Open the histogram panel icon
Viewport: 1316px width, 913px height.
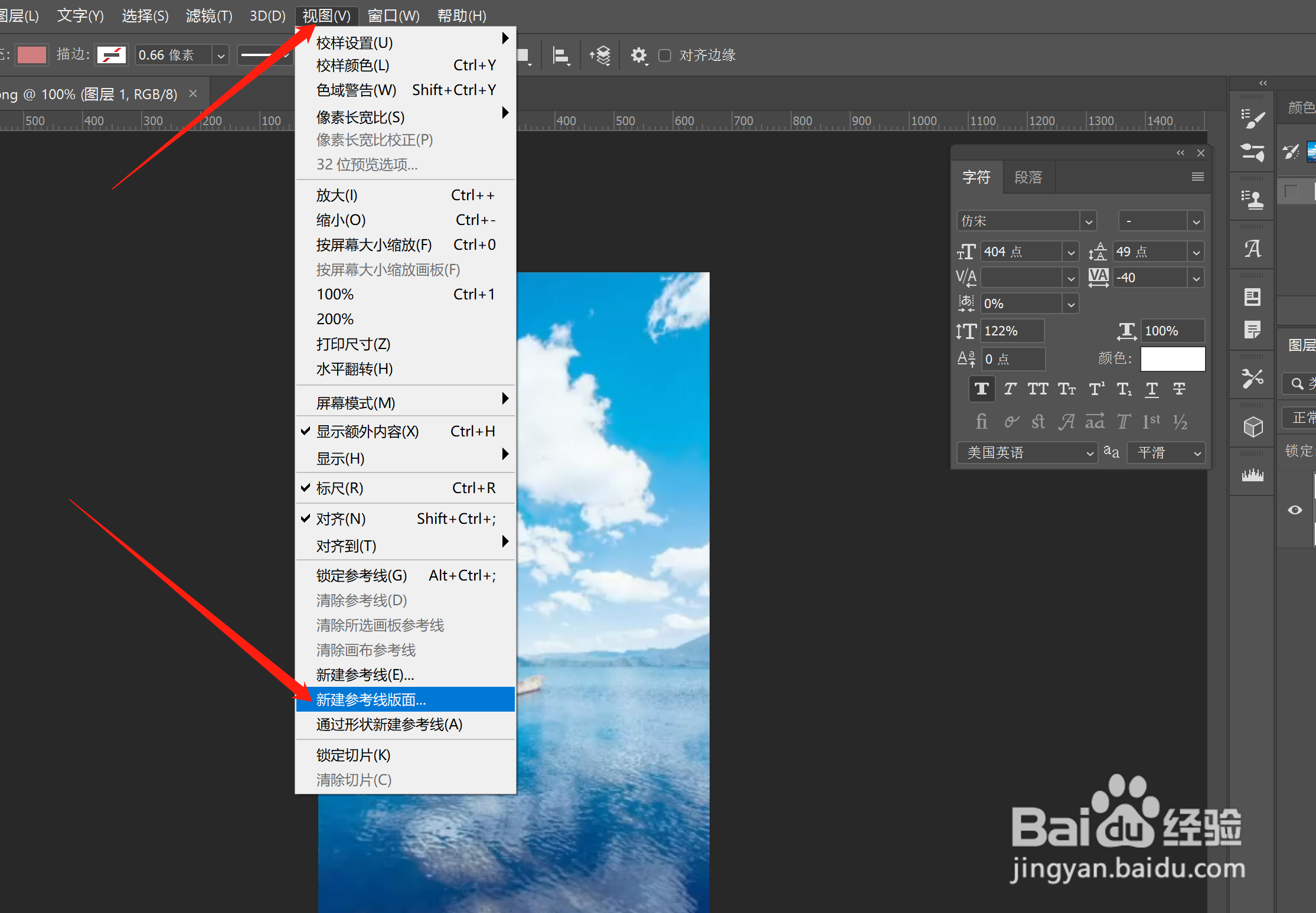pyautogui.click(x=1252, y=474)
